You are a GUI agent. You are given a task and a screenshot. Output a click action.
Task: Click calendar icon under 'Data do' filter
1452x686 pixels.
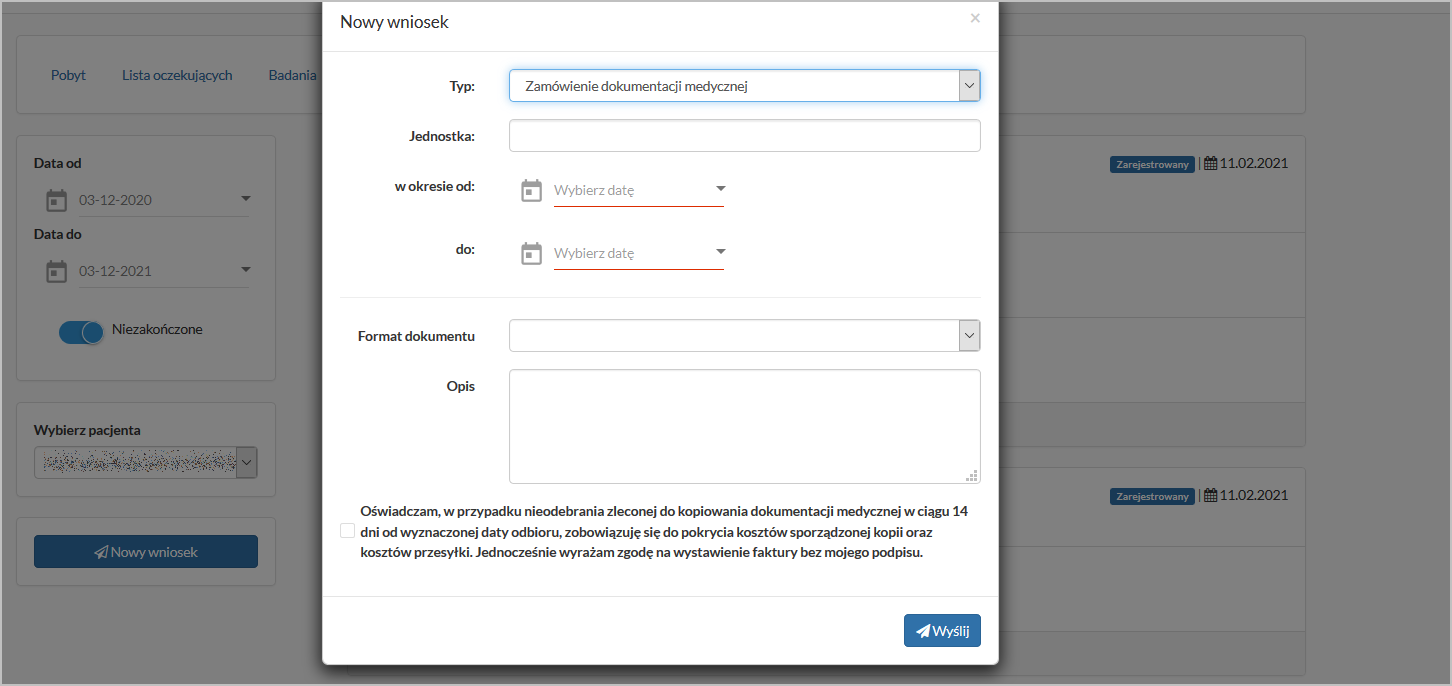tap(57, 271)
